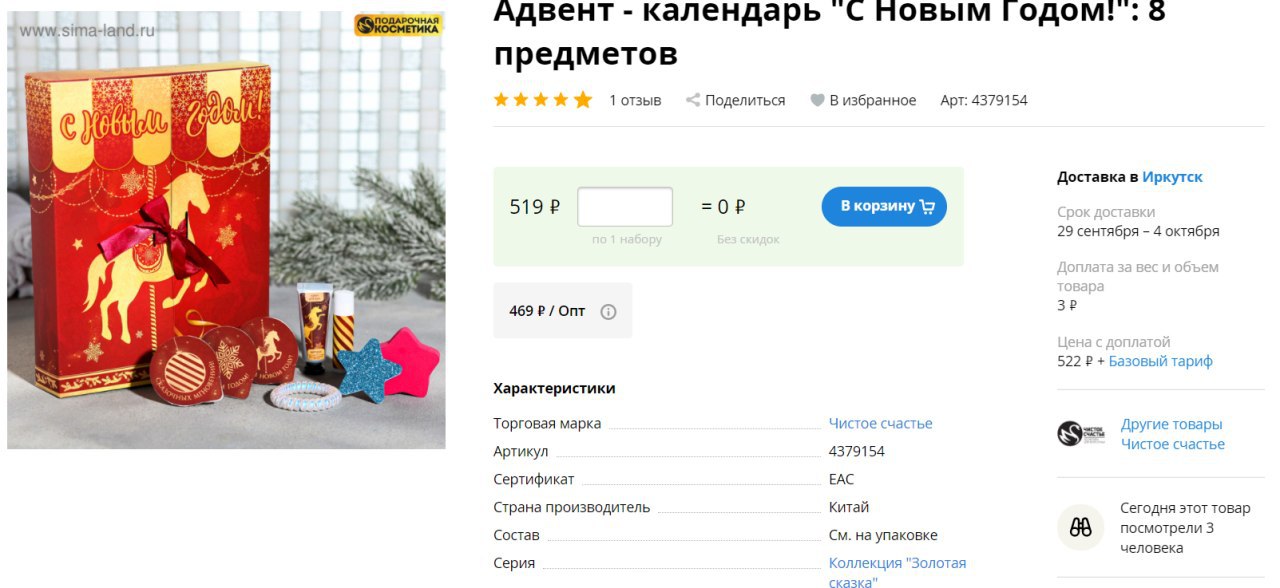Open the 1 отзыв reviews link
The image size is (1280, 588).
click(x=635, y=100)
